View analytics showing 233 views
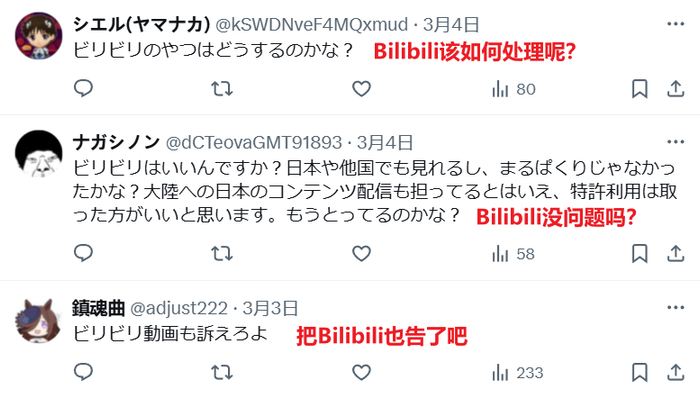This screenshot has height=398, width=700. (517, 373)
